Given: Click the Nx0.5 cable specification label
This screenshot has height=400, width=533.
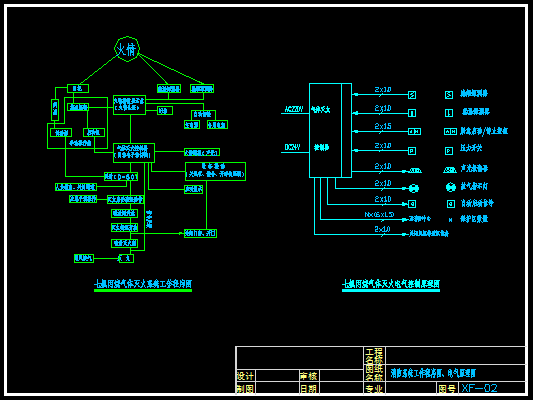Looking at the screenshot, I should coord(379,214).
